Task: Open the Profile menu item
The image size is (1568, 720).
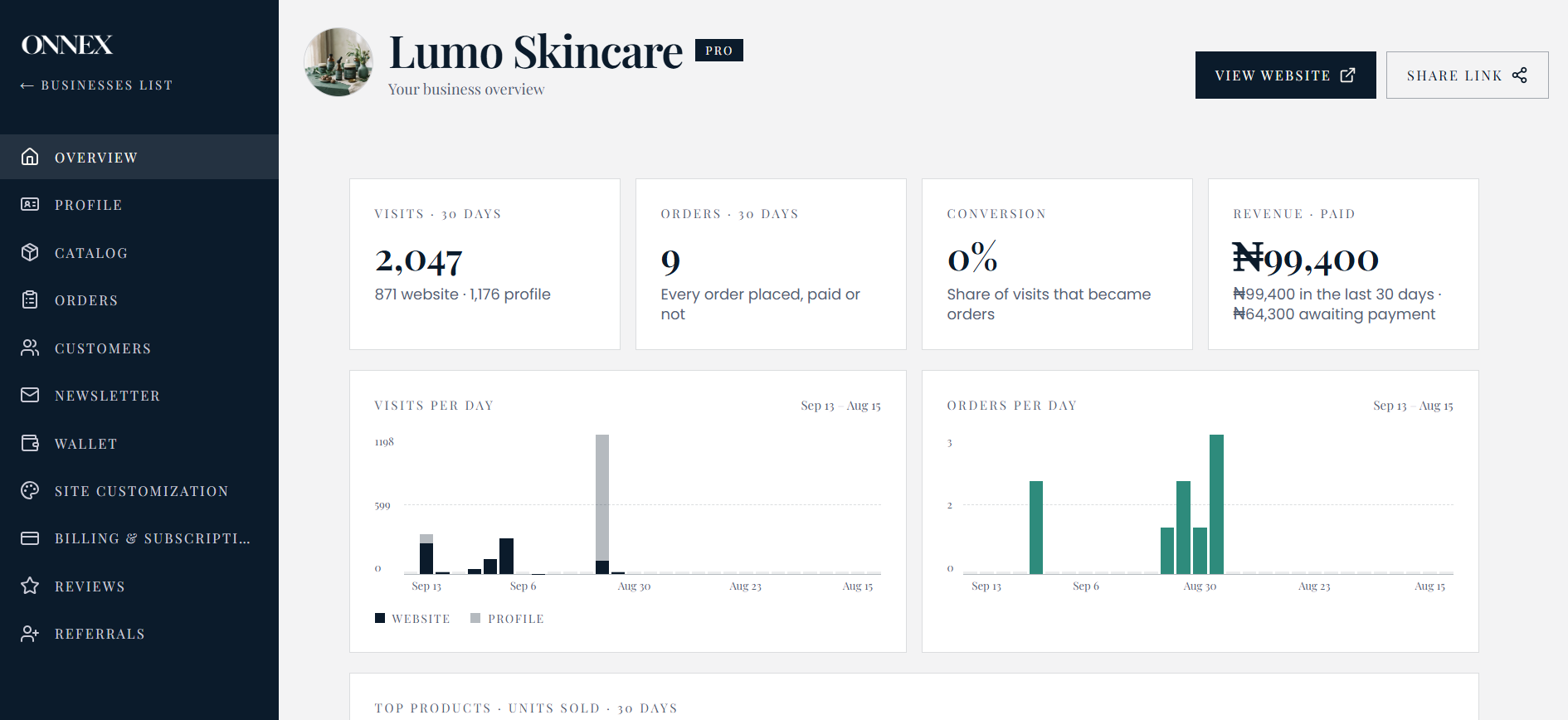Action: coord(139,204)
